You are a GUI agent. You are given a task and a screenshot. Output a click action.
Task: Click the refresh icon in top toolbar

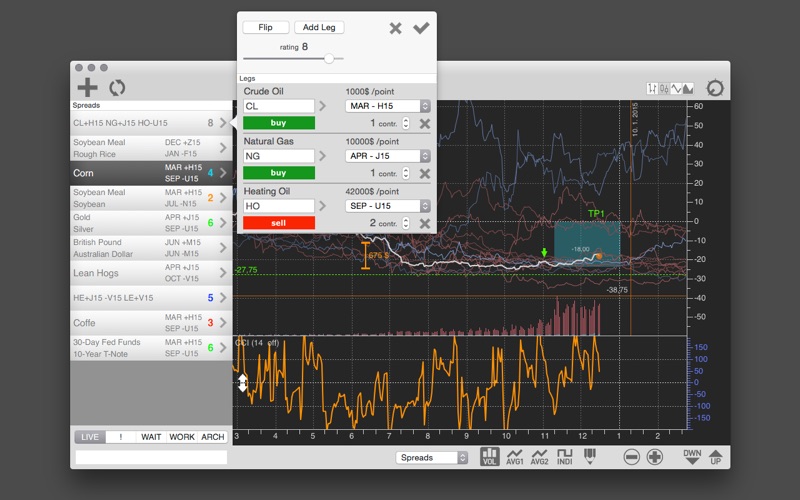[x=117, y=87]
